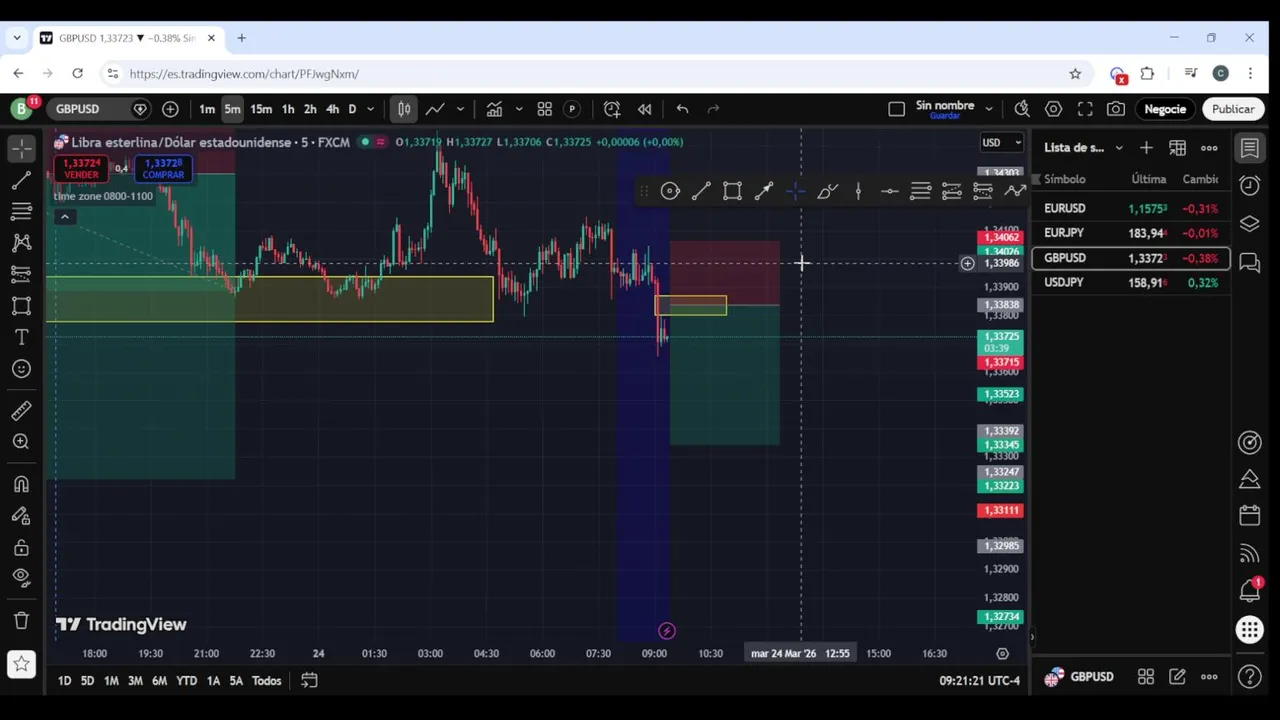This screenshot has height=720, width=1280.
Task: Take a chart snapshot with the camera icon
Action: pyautogui.click(x=1116, y=109)
